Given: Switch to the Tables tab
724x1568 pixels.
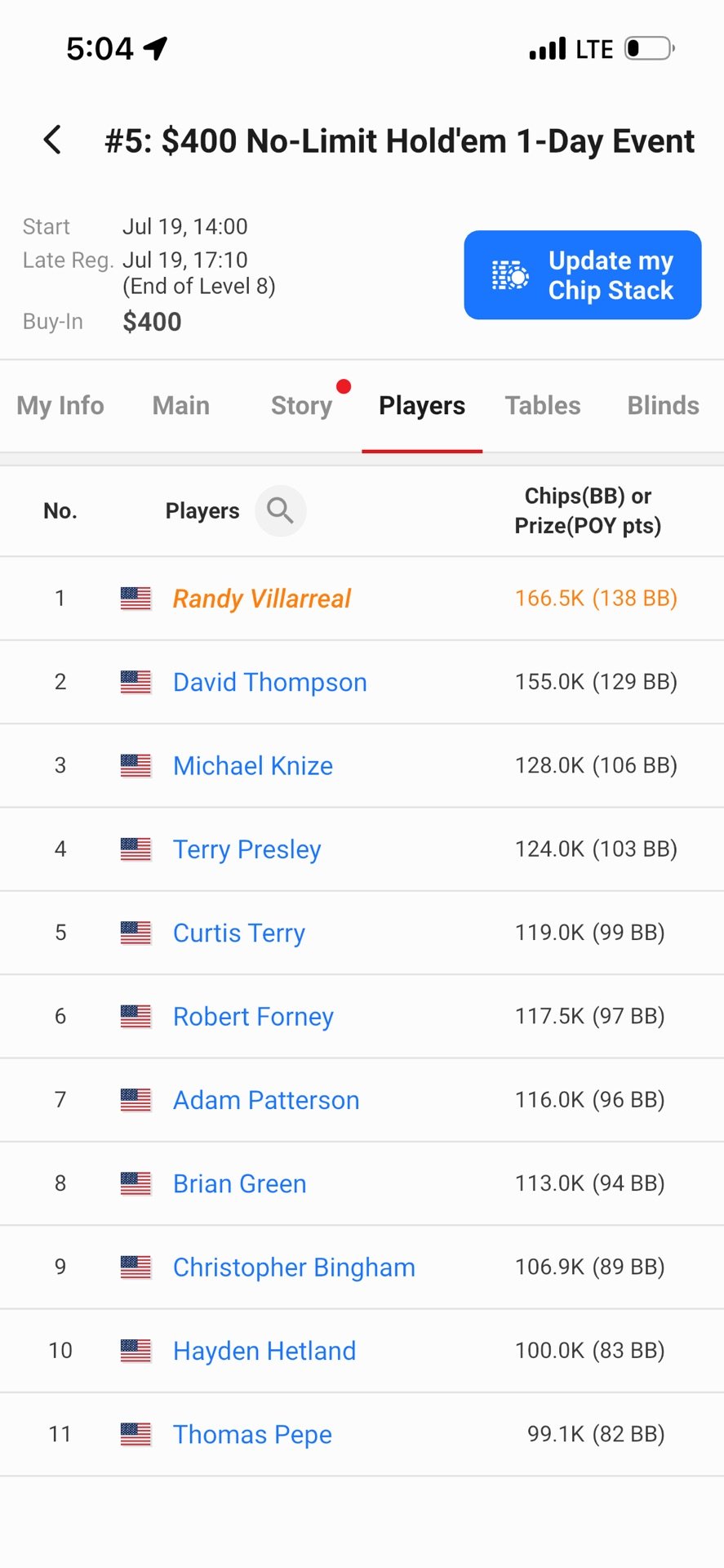Looking at the screenshot, I should point(543,406).
